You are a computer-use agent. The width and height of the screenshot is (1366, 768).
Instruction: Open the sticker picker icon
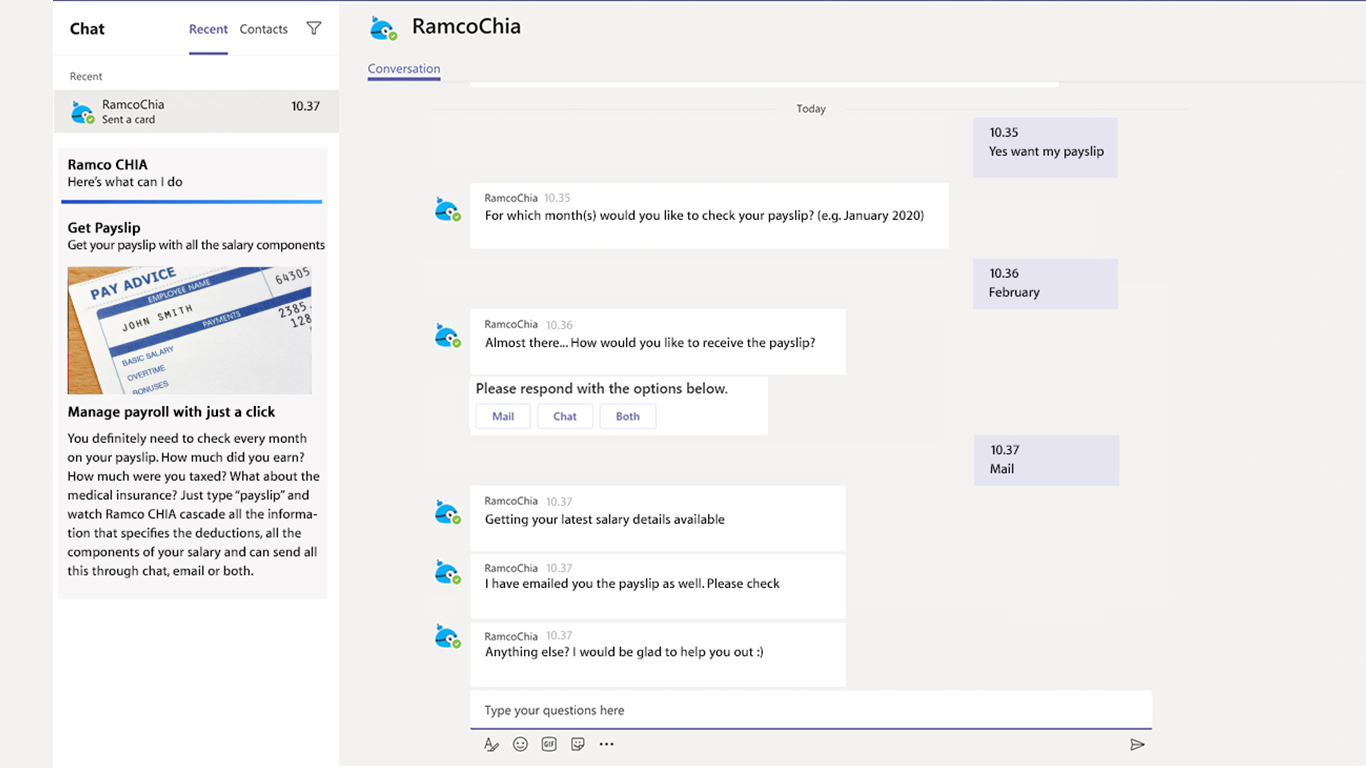click(x=578, y=744)
